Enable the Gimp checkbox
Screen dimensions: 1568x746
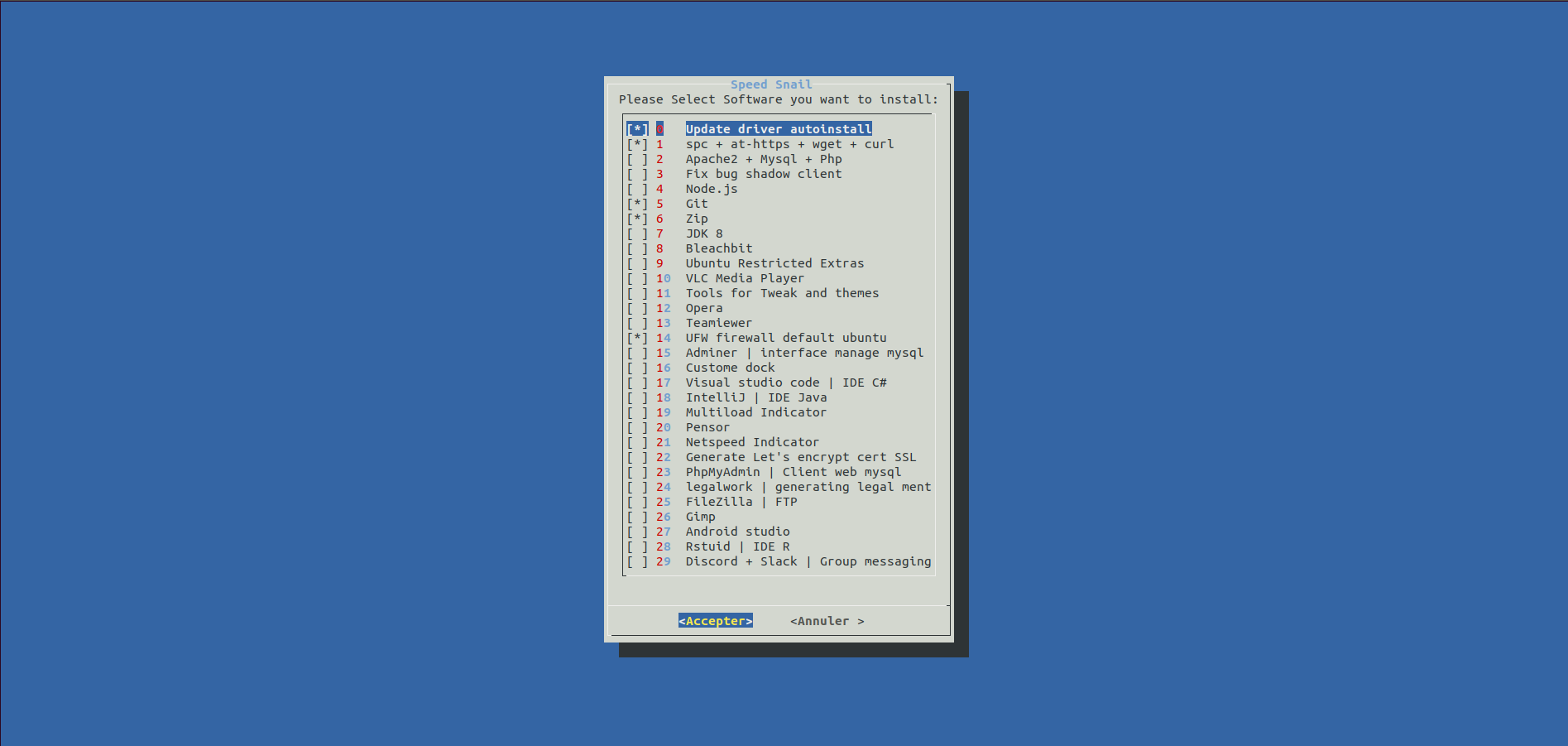coord(637,517)
